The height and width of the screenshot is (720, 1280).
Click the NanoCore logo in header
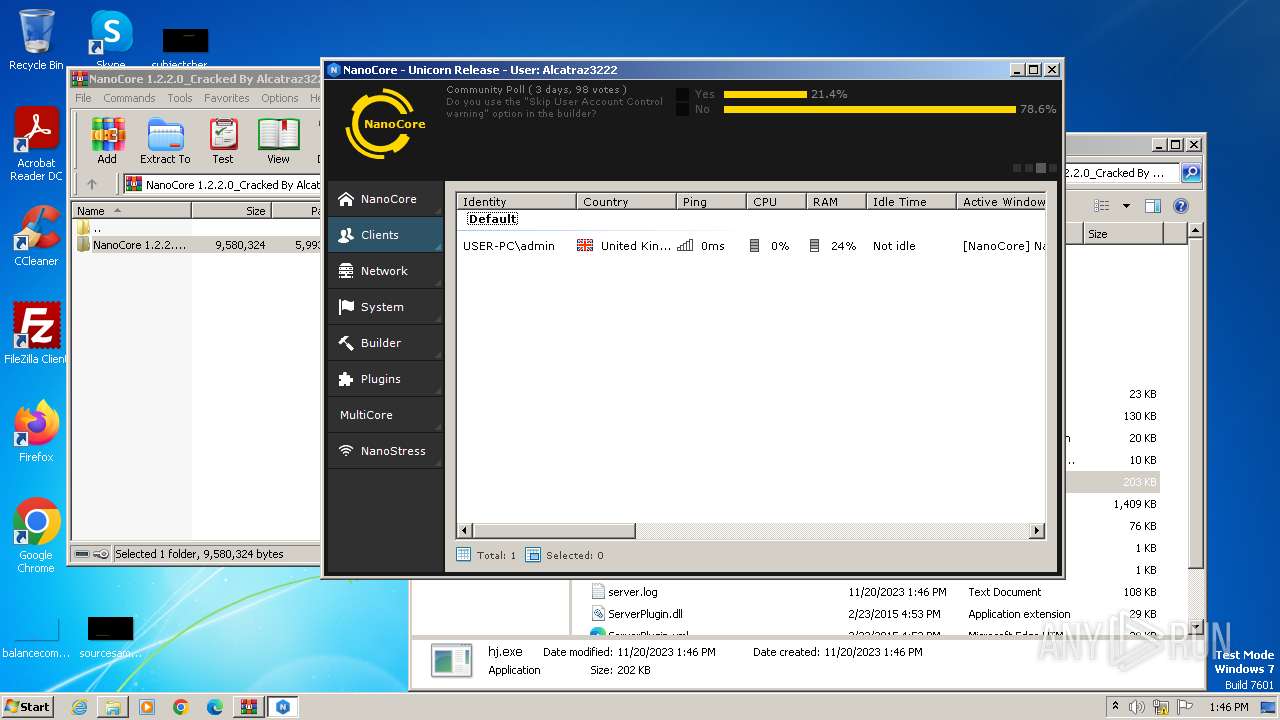click(x=385, y=124)
